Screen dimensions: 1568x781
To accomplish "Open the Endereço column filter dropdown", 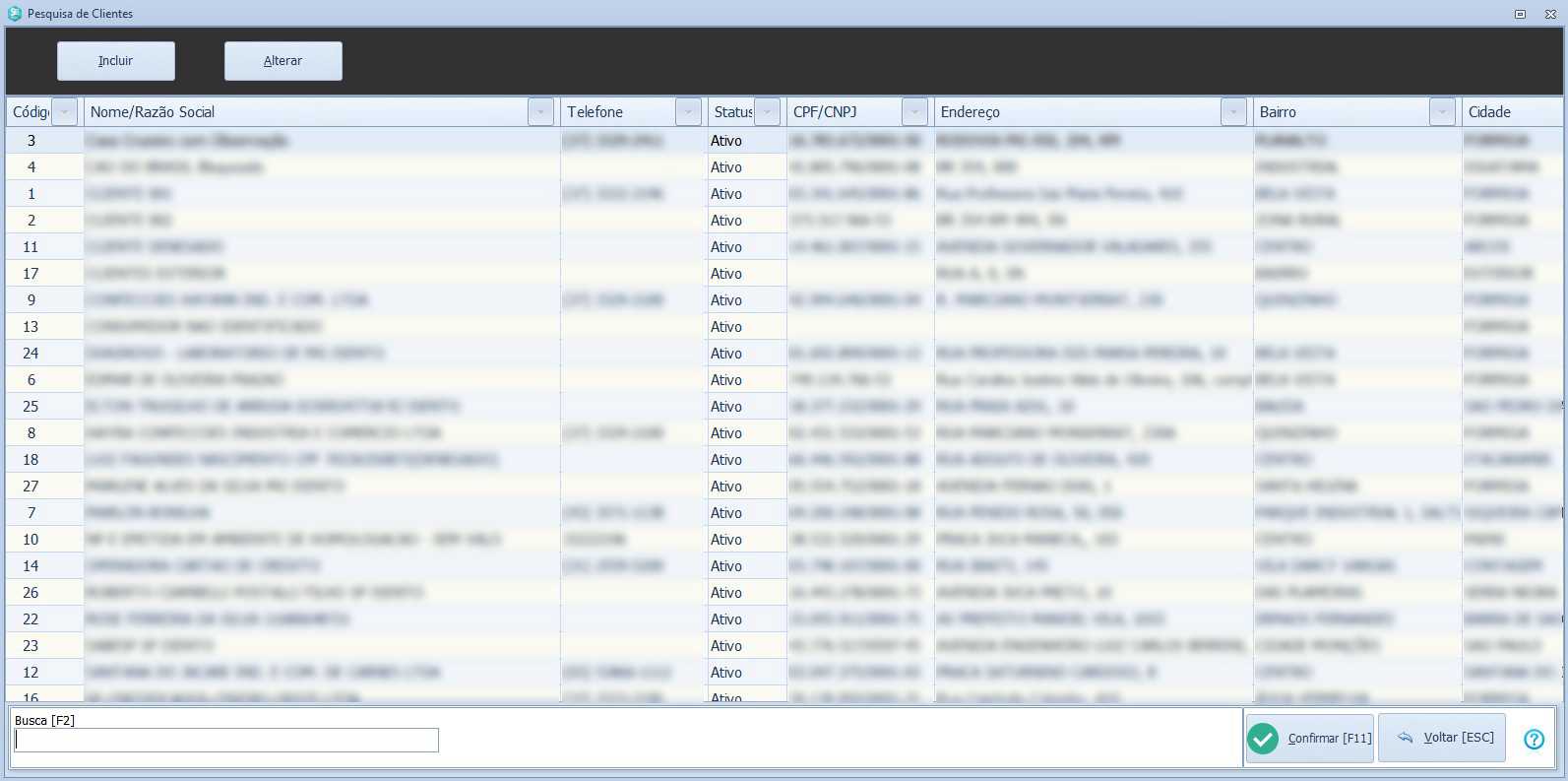I will (1233, 112).
